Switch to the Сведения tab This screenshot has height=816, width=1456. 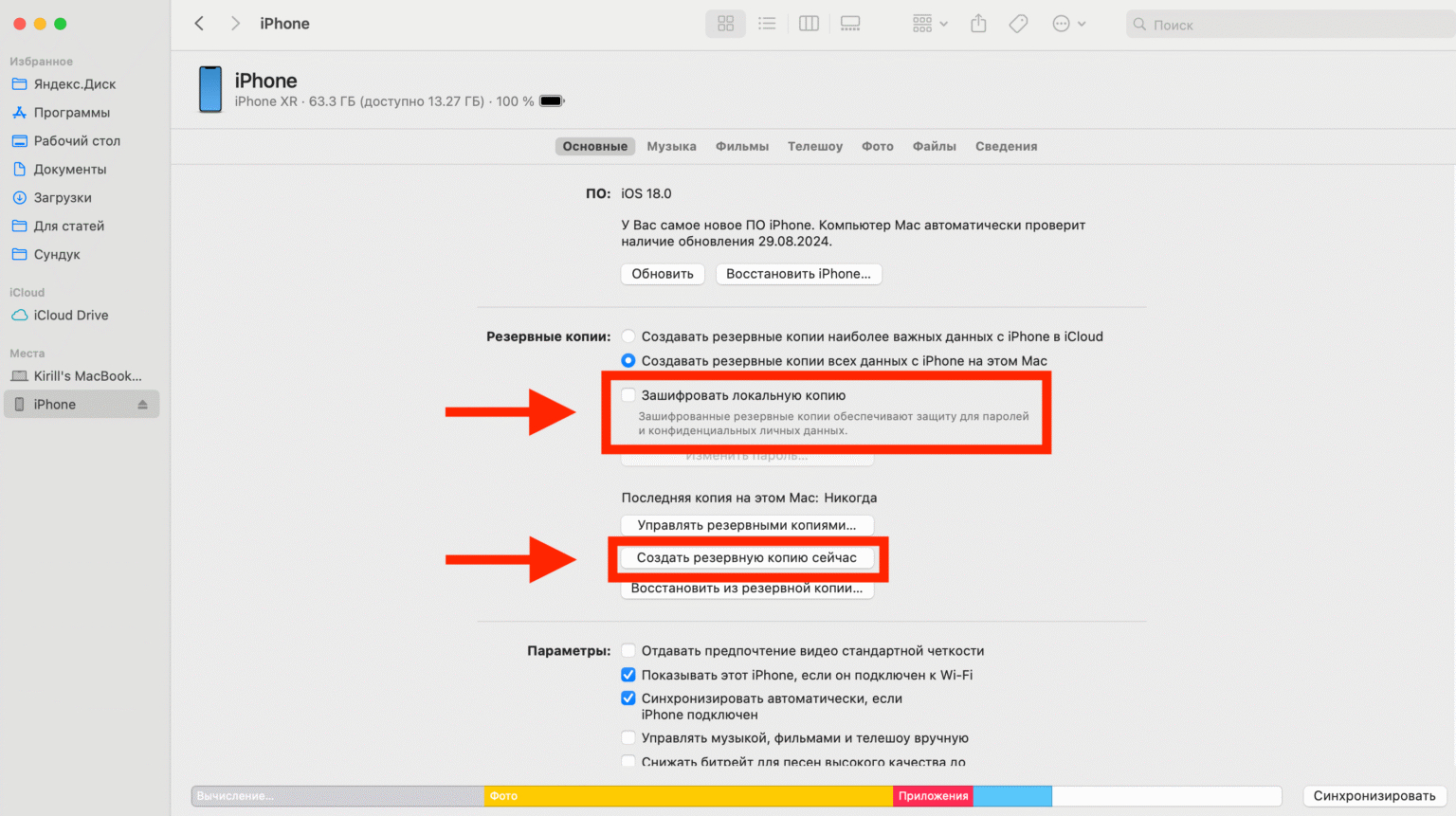coord(1006,146)
